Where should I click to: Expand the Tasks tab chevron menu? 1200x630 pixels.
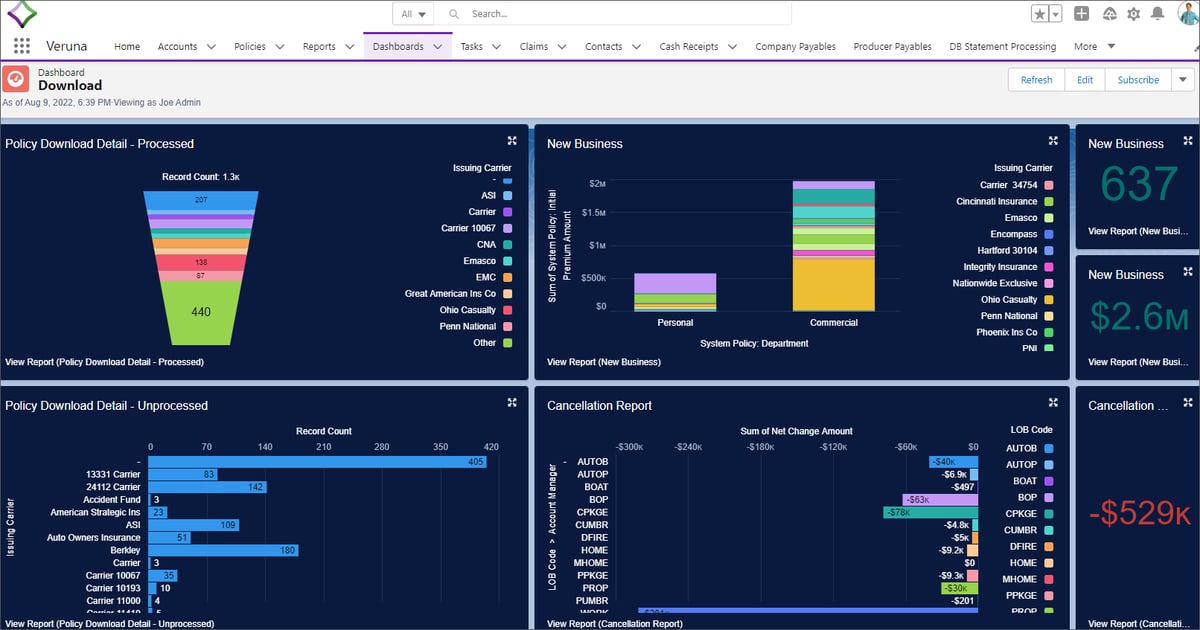click(x=497, y=46)
